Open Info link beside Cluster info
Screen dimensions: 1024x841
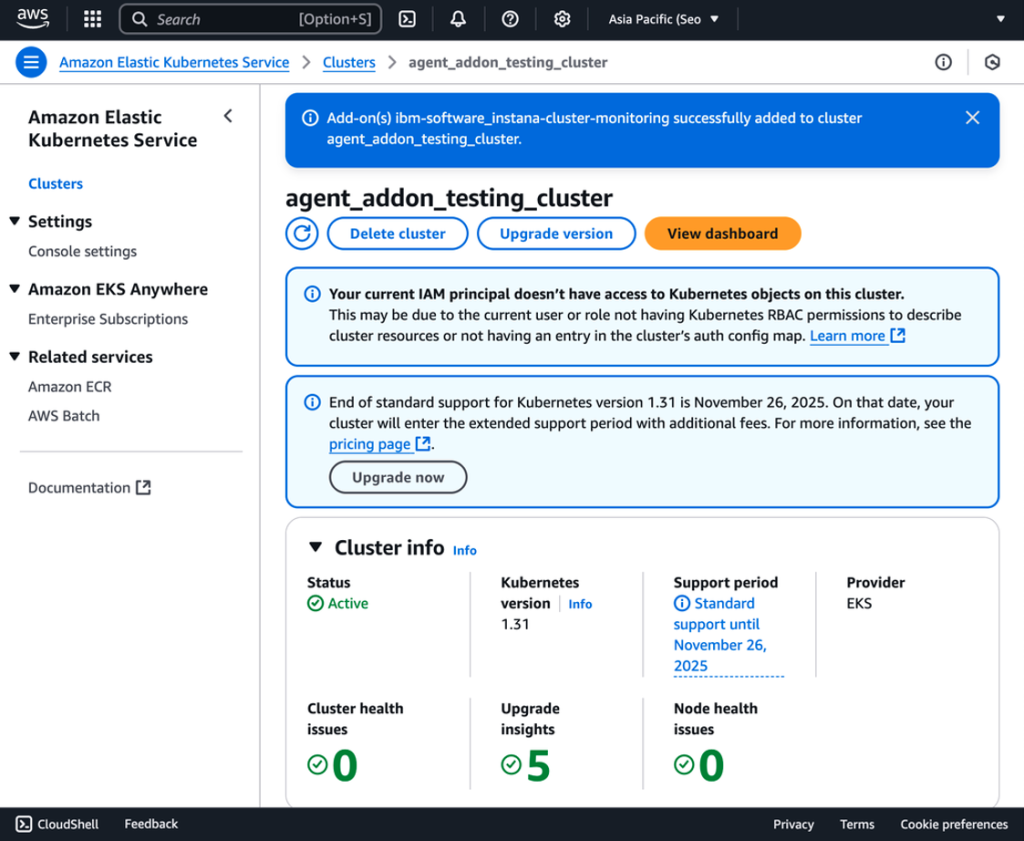[x=465, y=550]
